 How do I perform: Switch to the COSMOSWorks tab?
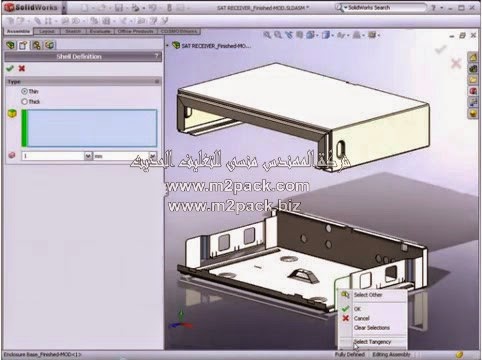(x=179, y=31)
